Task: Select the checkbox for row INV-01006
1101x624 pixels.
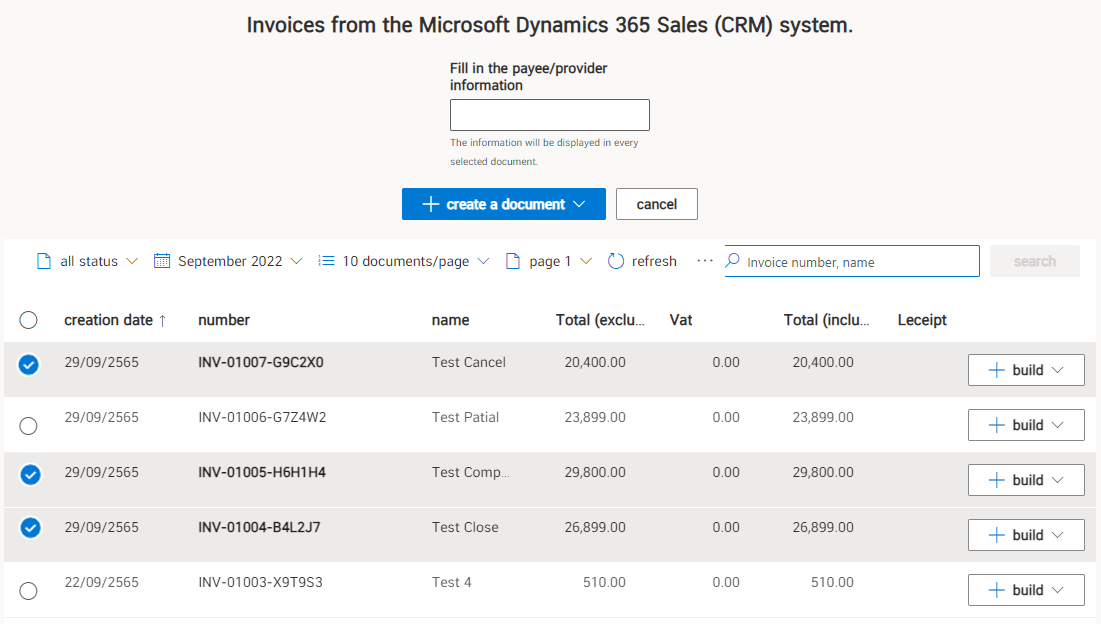Action: [28, 425]
